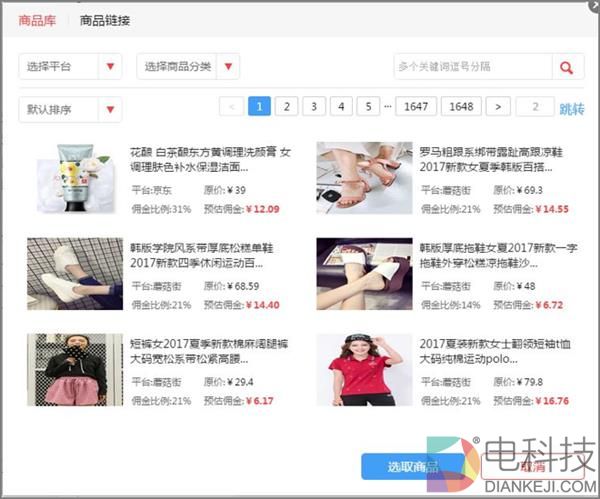The width and height of the screenshot is (600, 499).
Task: Click the 佣金比例:31% commission rate
Action: pyautogui.click(x=161, y=209)
